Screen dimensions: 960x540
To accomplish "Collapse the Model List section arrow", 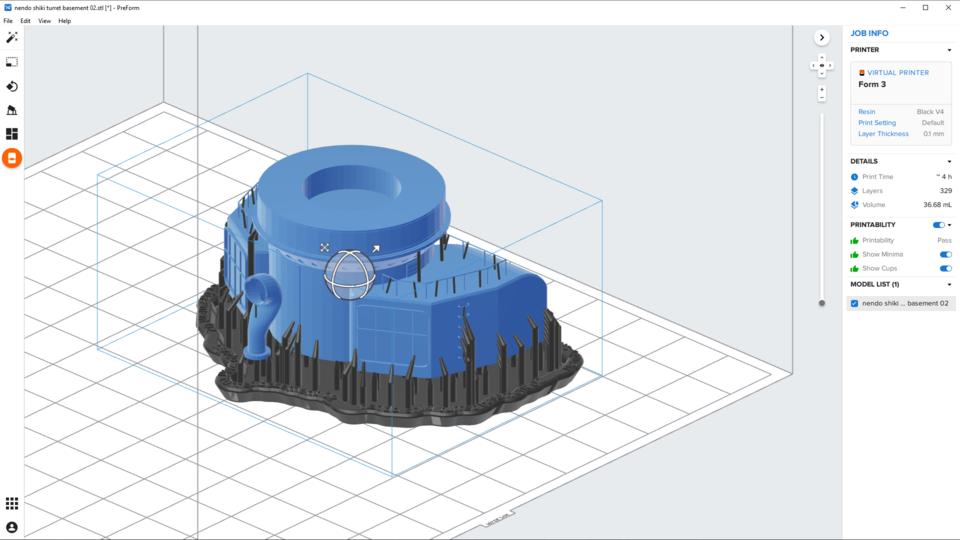I will [x=950, y=285].
